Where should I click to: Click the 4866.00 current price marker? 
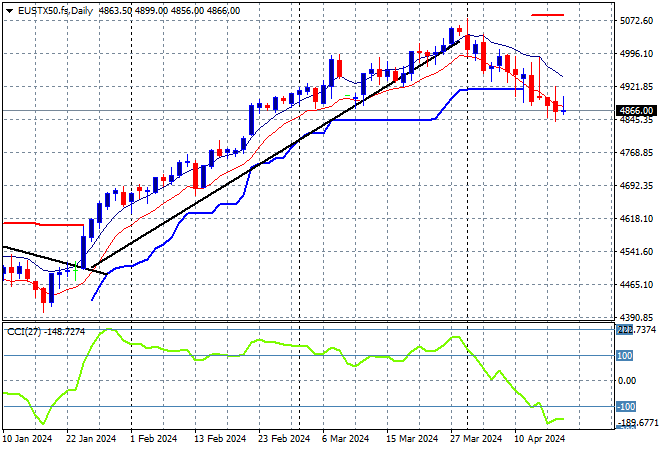click(x=635, y=111)
